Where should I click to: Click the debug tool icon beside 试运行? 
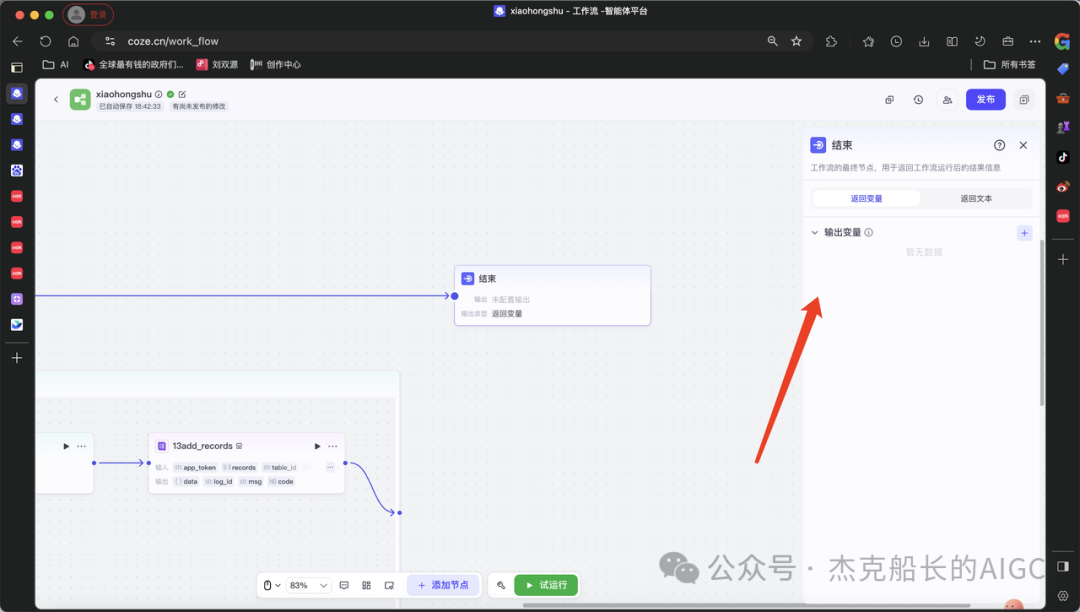click(501, 585)
